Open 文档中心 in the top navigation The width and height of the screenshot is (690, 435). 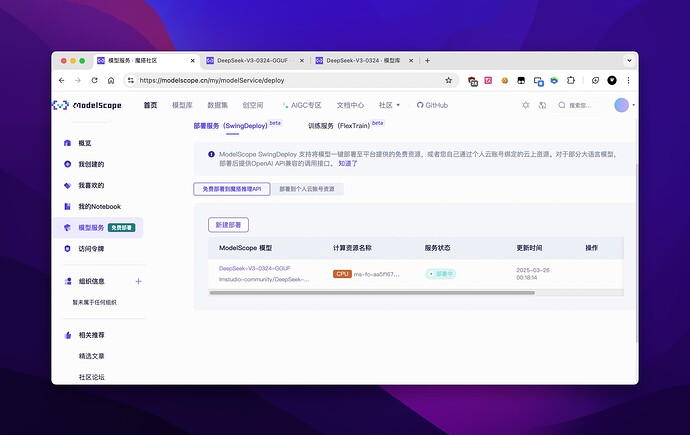point(350,105)
